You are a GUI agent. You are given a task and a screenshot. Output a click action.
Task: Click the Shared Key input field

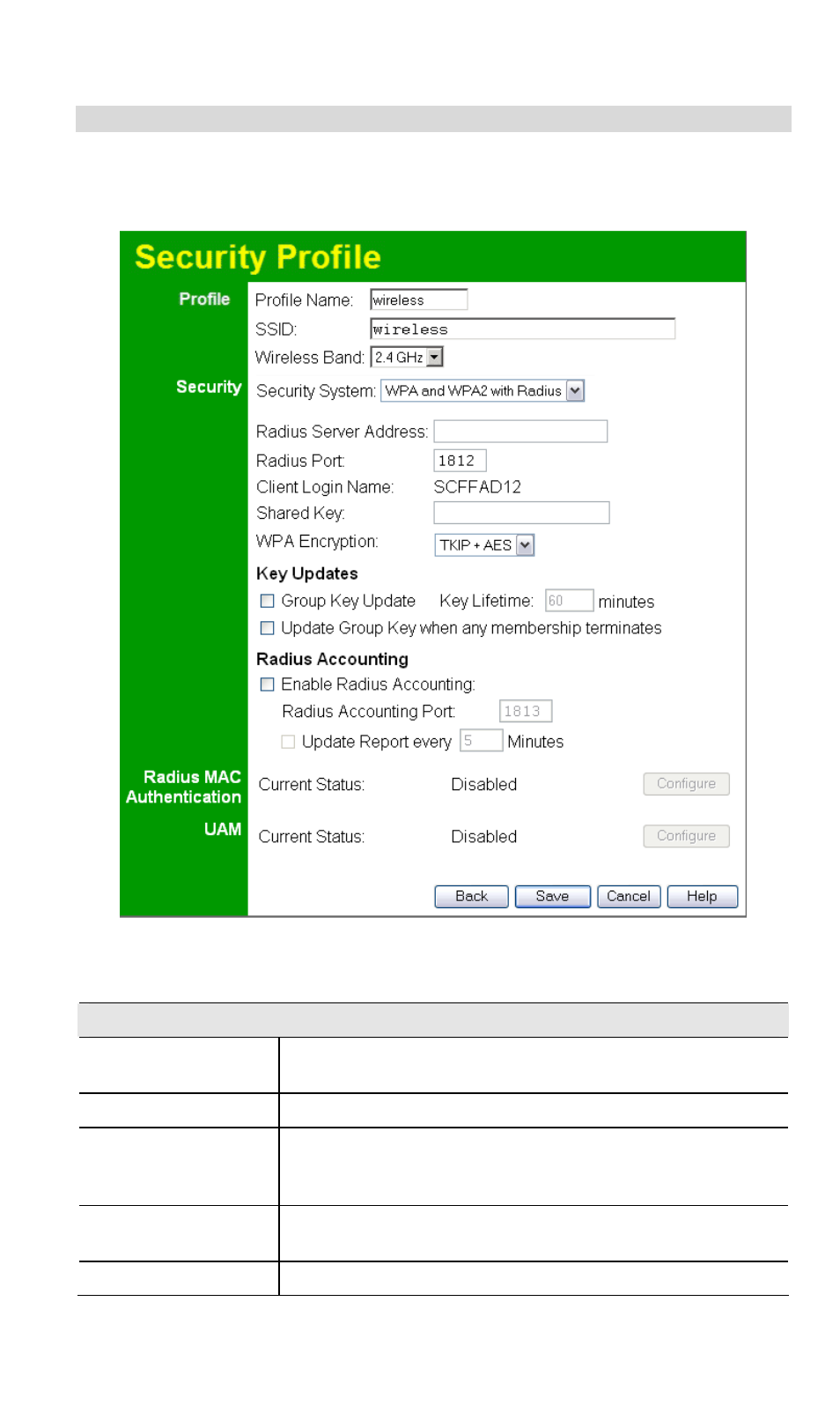point(521,513)
